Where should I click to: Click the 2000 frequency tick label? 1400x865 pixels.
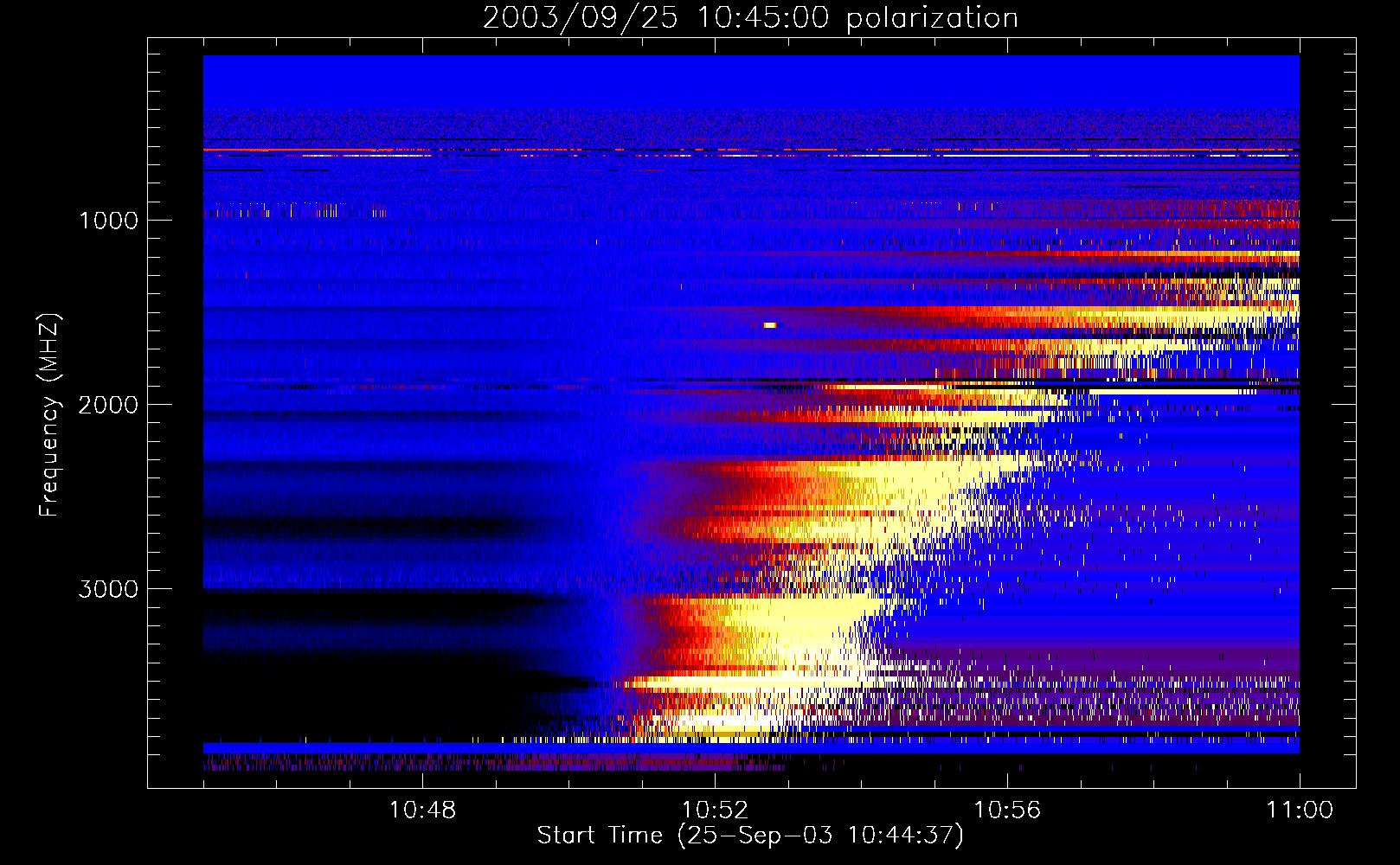108,405
